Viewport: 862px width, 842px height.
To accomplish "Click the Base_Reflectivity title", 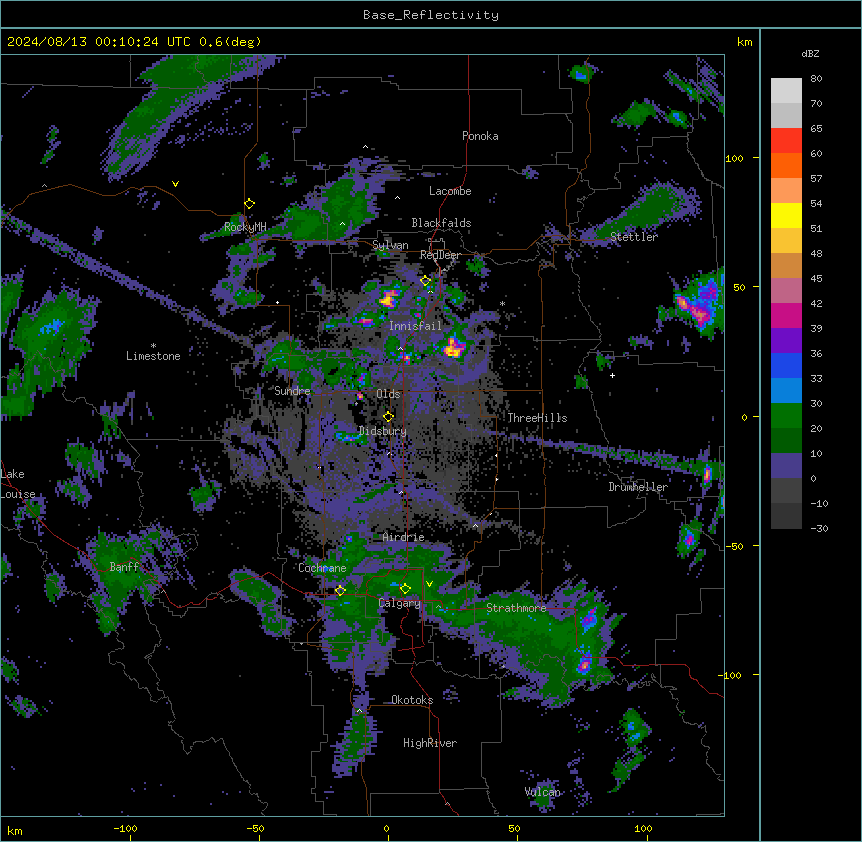I will (x=431, y=15).
